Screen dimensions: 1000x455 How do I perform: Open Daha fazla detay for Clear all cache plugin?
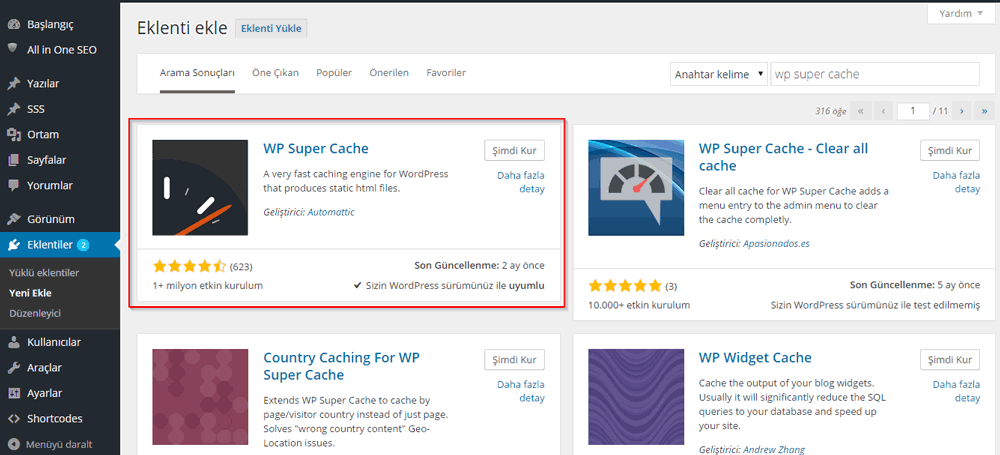click(x=957, y=182)
